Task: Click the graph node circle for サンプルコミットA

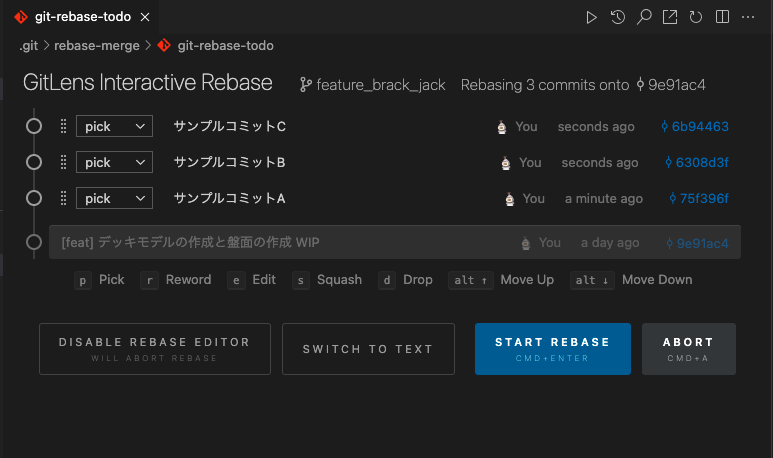Action: coord(34,198)
